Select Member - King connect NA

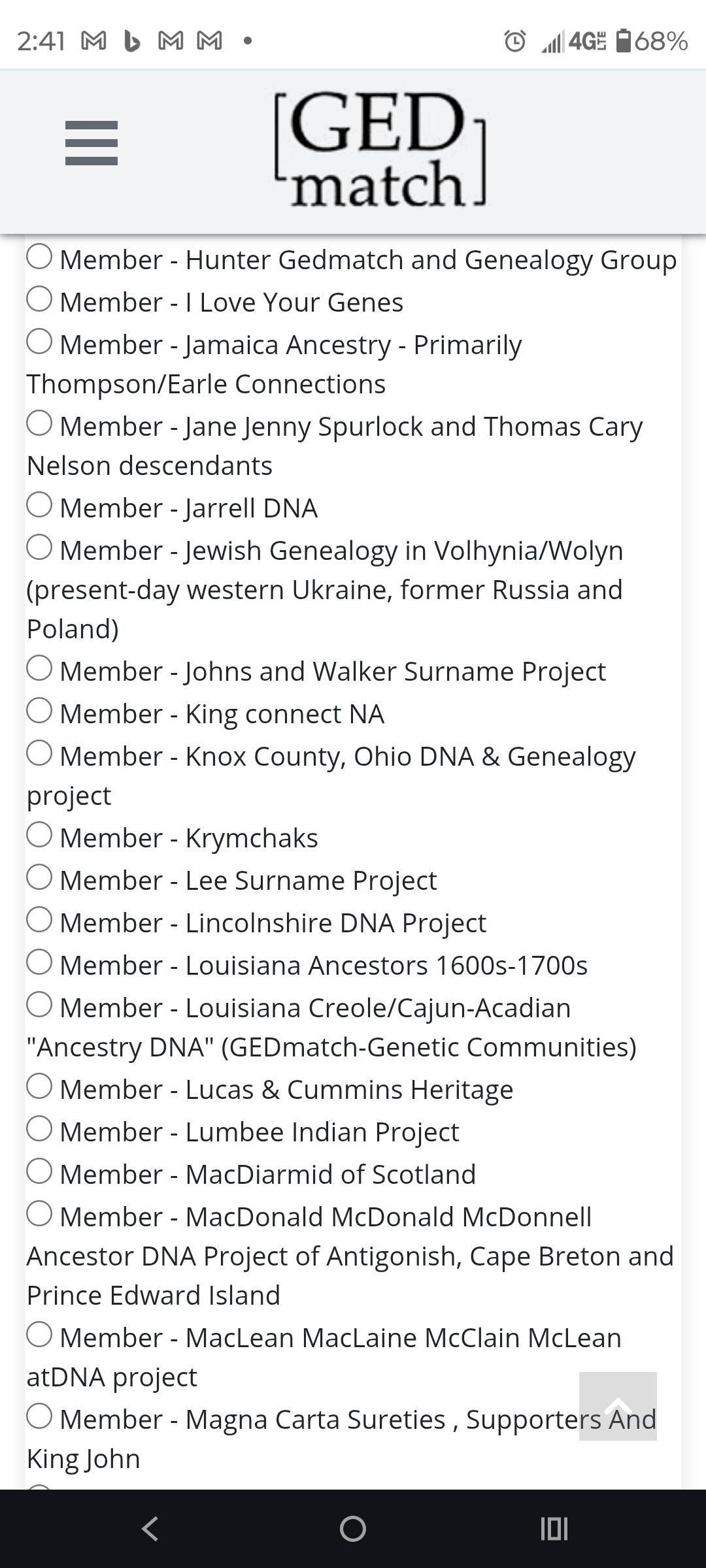coord(41,712)
